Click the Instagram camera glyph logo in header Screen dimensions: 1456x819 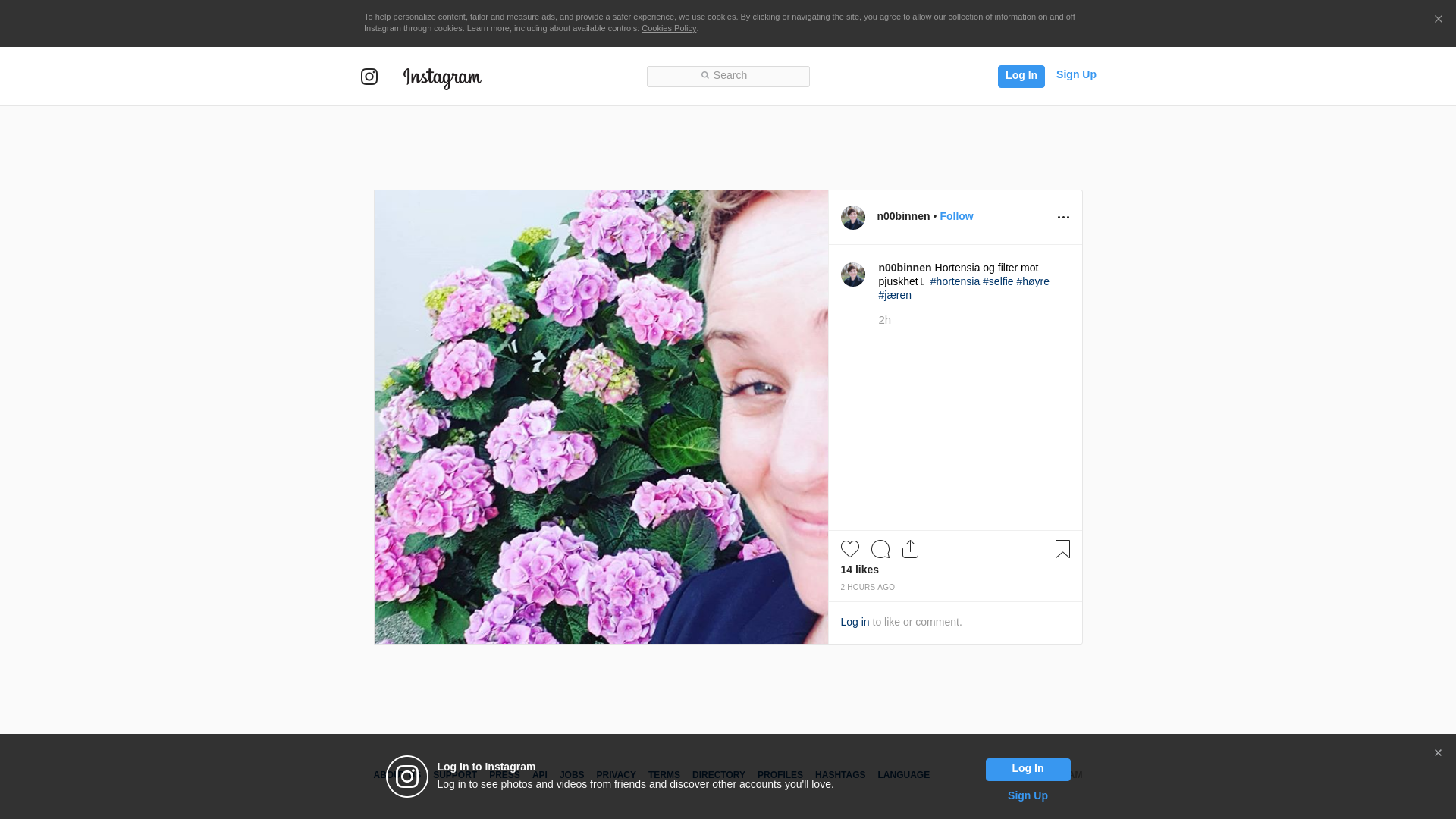369,77
